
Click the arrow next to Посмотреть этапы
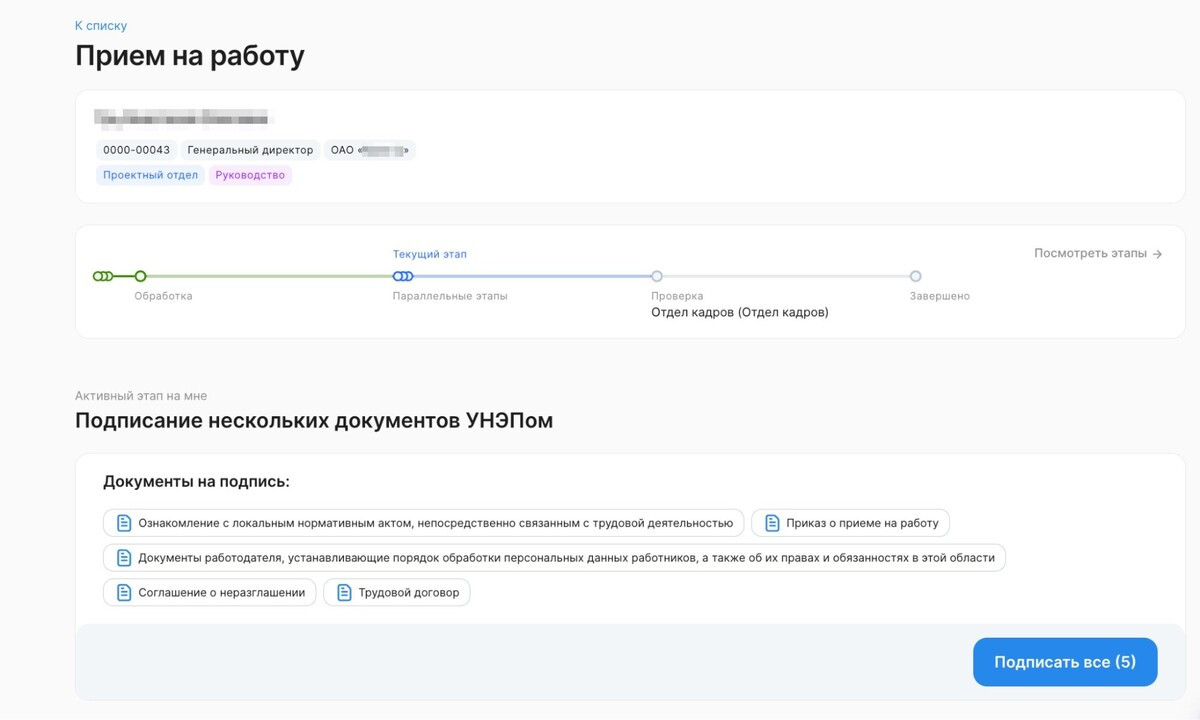(1157, 254)
